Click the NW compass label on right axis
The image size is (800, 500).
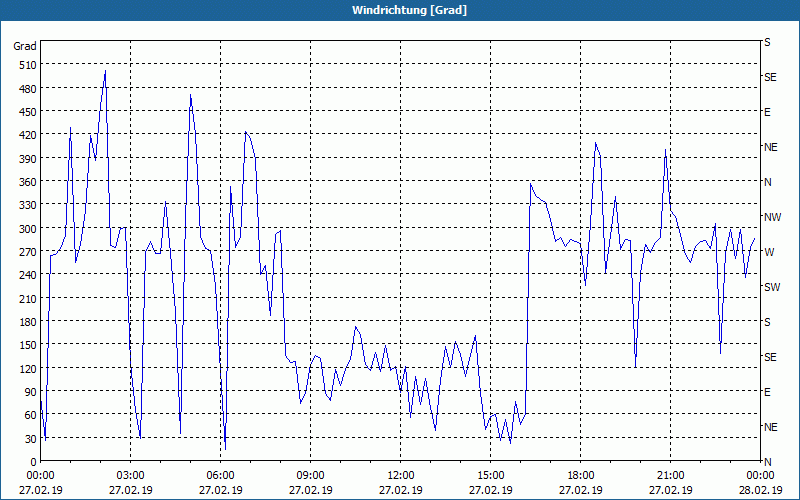pyautogui.click(x=772, y=217)
